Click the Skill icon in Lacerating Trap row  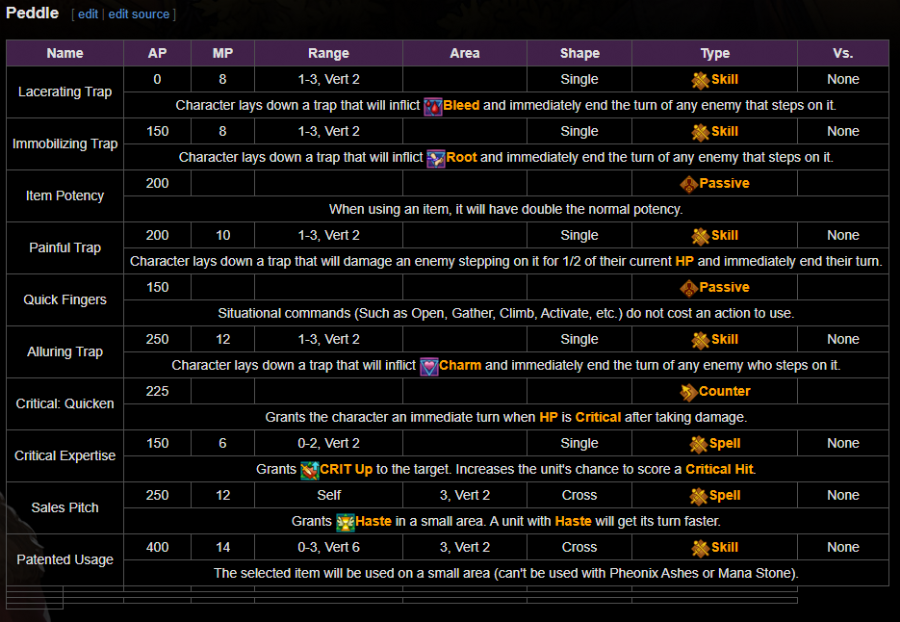pyautogui.click(x=700, y=80)
